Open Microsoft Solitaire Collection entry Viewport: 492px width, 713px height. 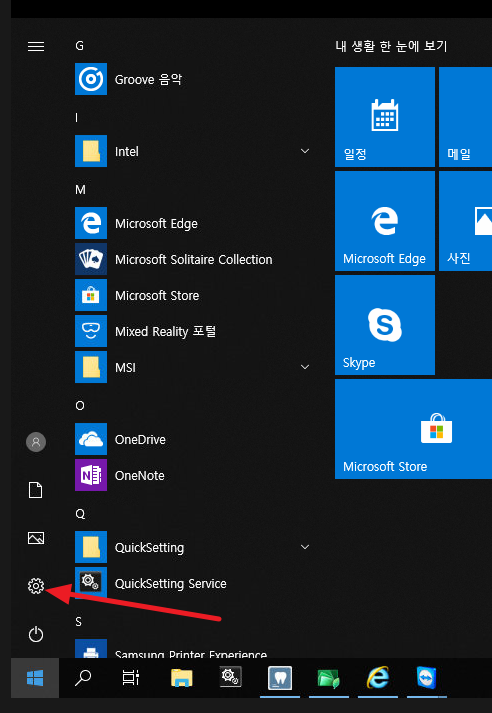(192, 259)
